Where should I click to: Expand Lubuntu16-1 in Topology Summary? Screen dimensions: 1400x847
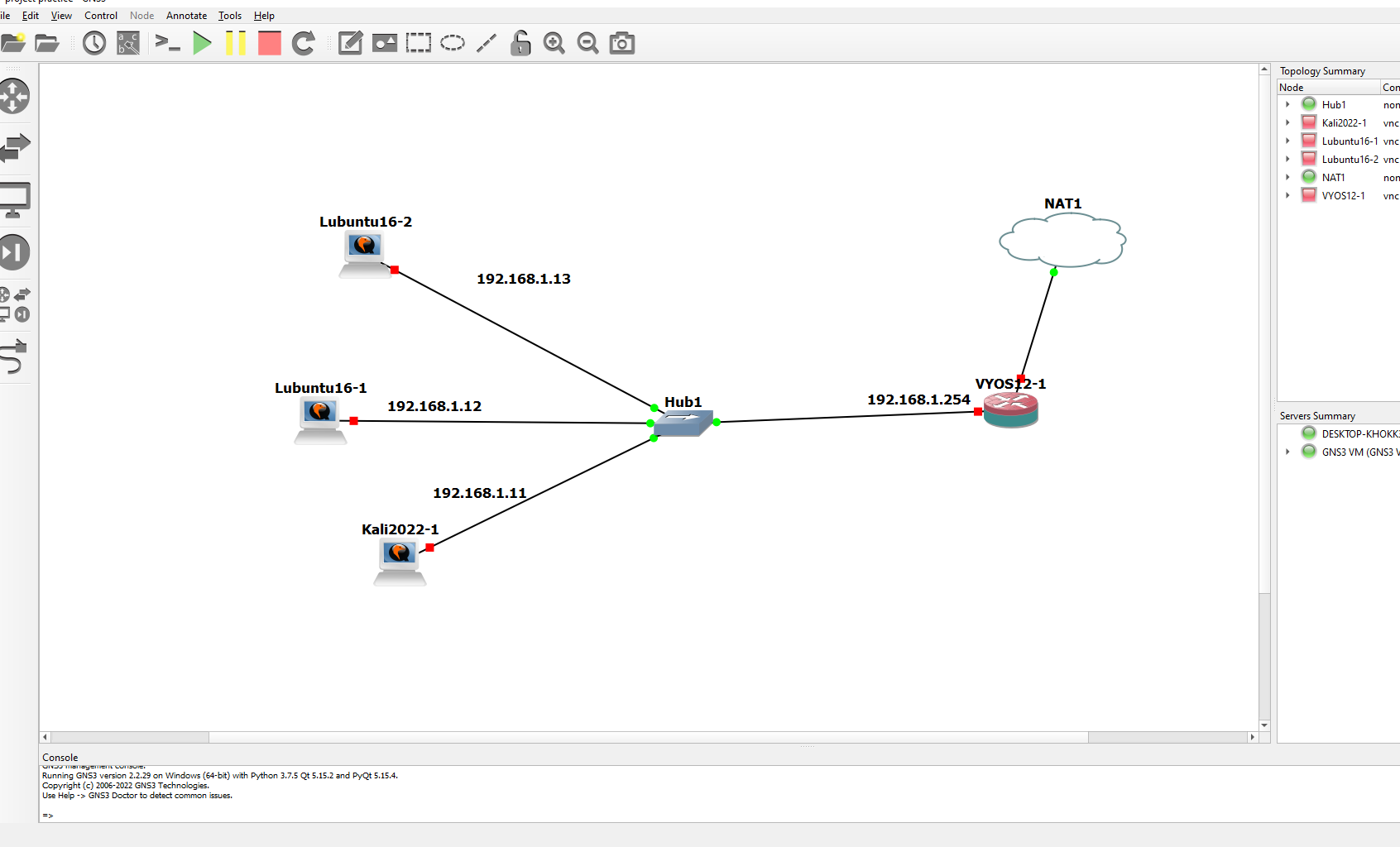[1287, 141]
